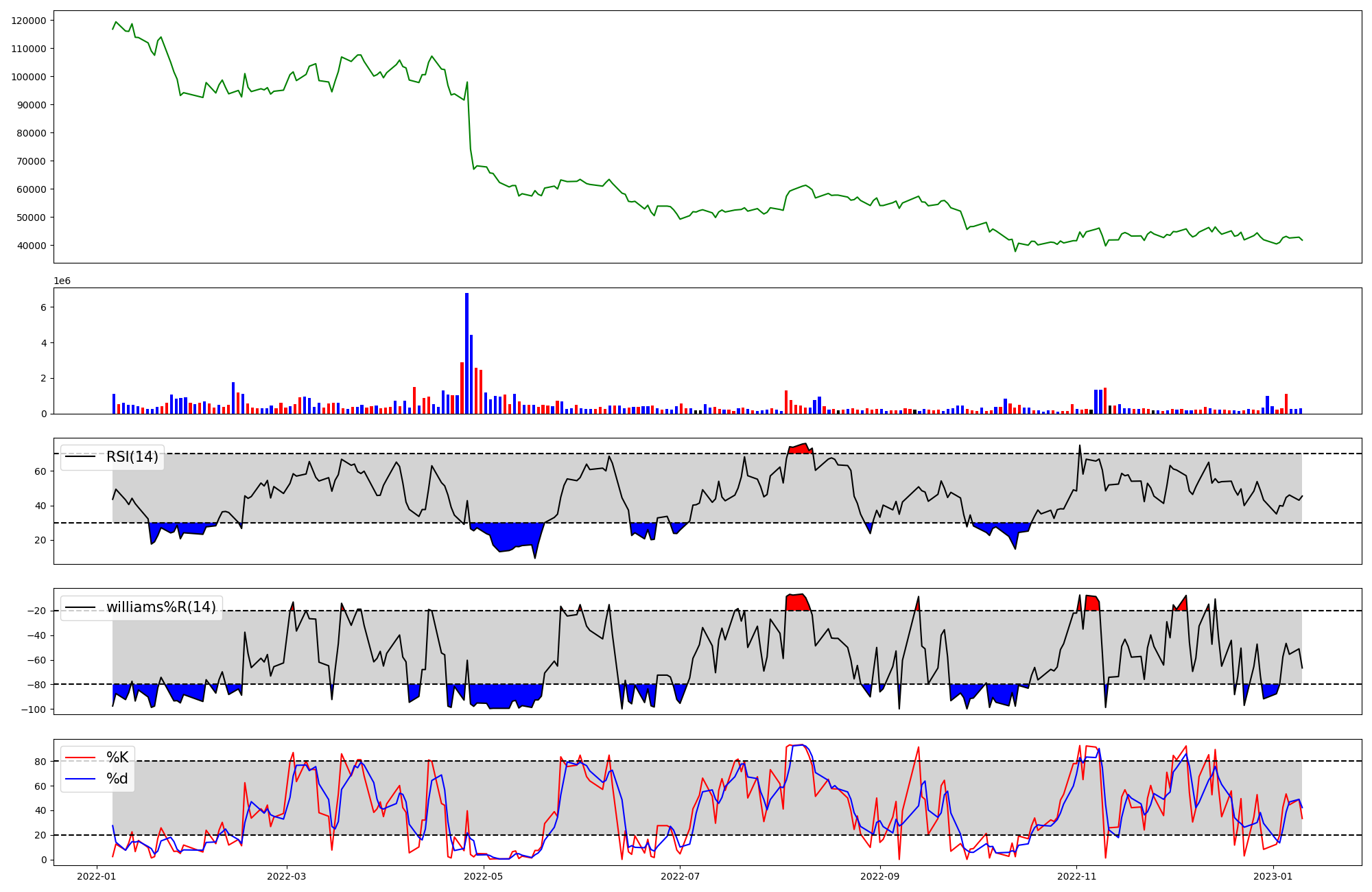Click the 2022-07 x-axis date label
This screenshot has height=892, width=1372.
(x=680, y=876)
